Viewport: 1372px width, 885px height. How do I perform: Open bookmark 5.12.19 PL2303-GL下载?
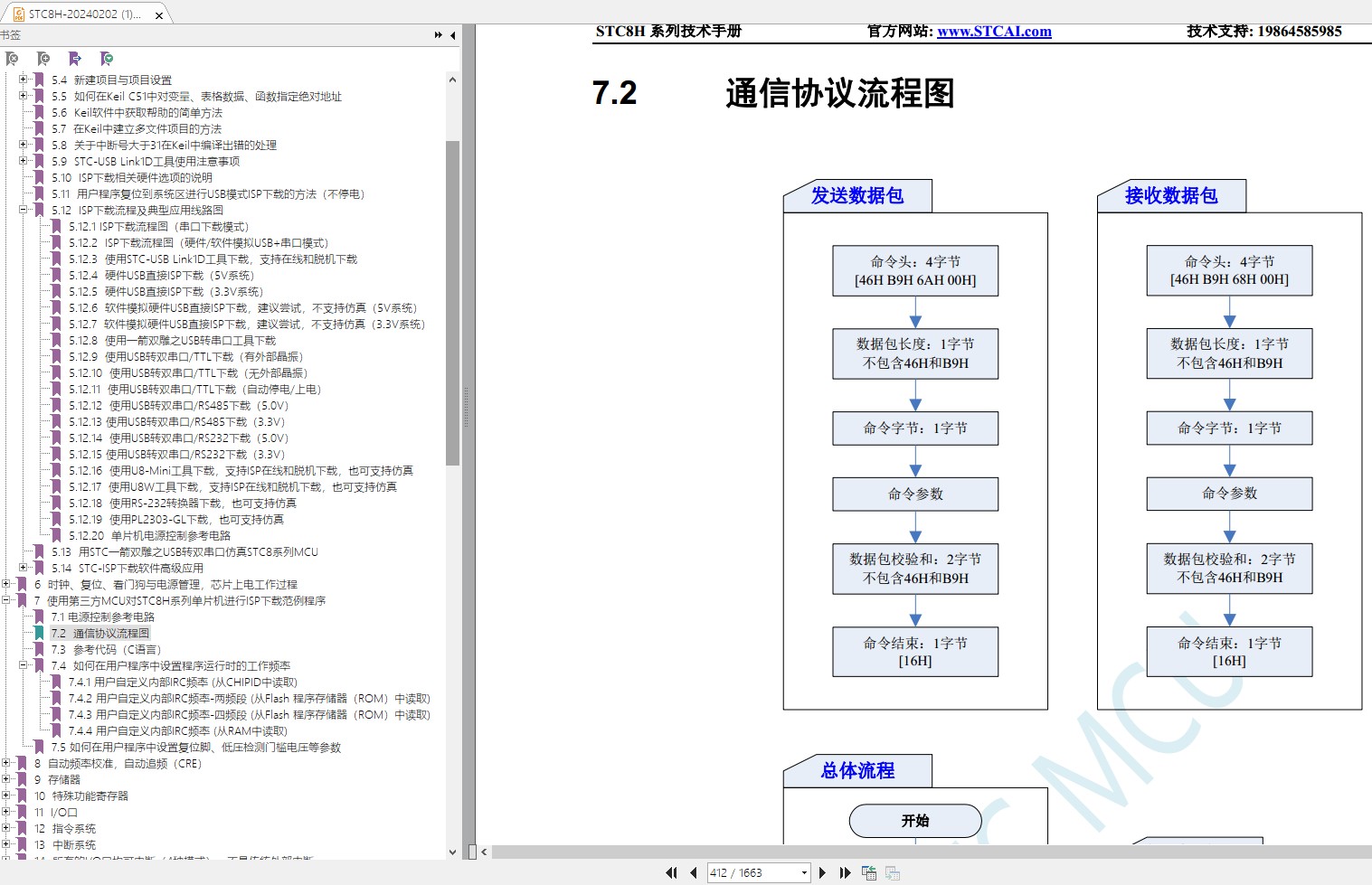point(176,520)
